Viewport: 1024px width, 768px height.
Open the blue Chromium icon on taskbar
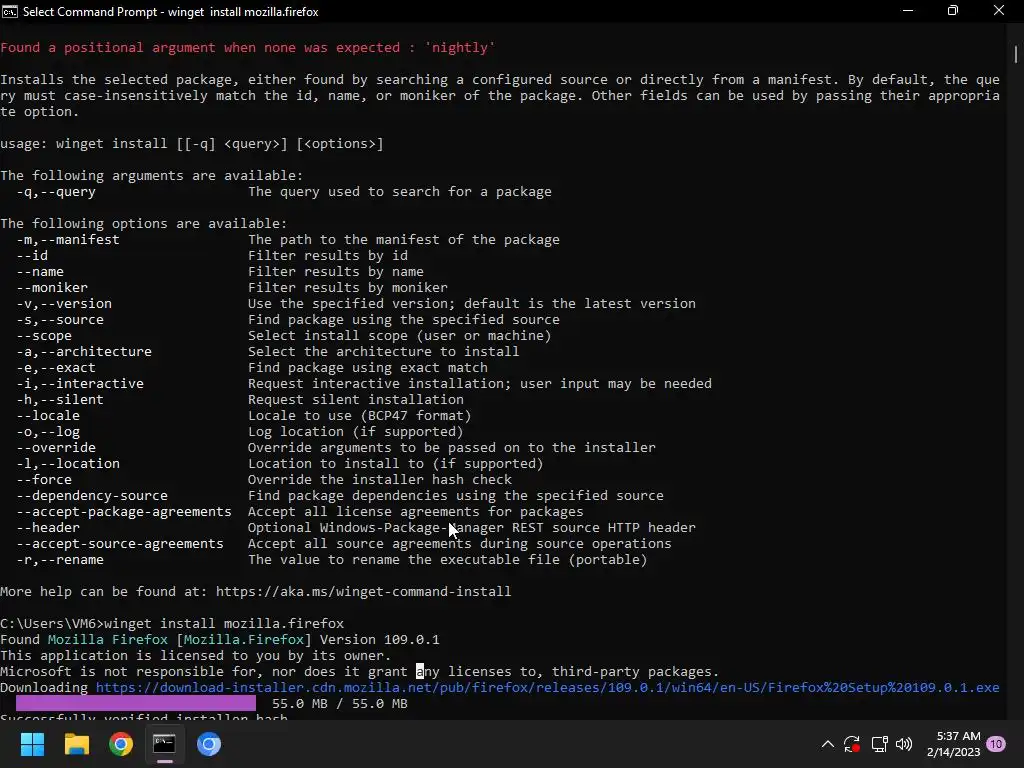point(209,744)
